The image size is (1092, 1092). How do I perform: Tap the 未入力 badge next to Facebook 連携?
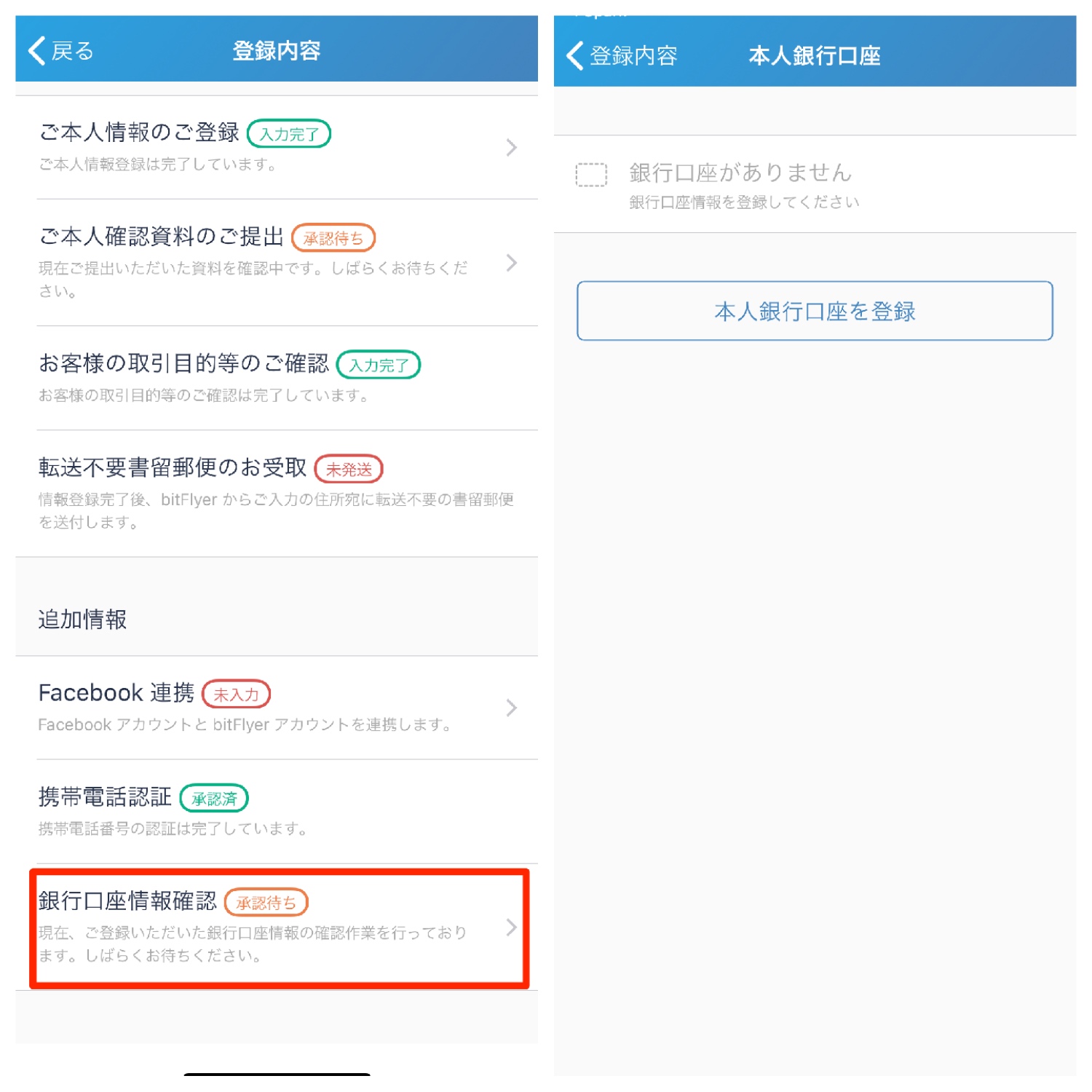236,695
